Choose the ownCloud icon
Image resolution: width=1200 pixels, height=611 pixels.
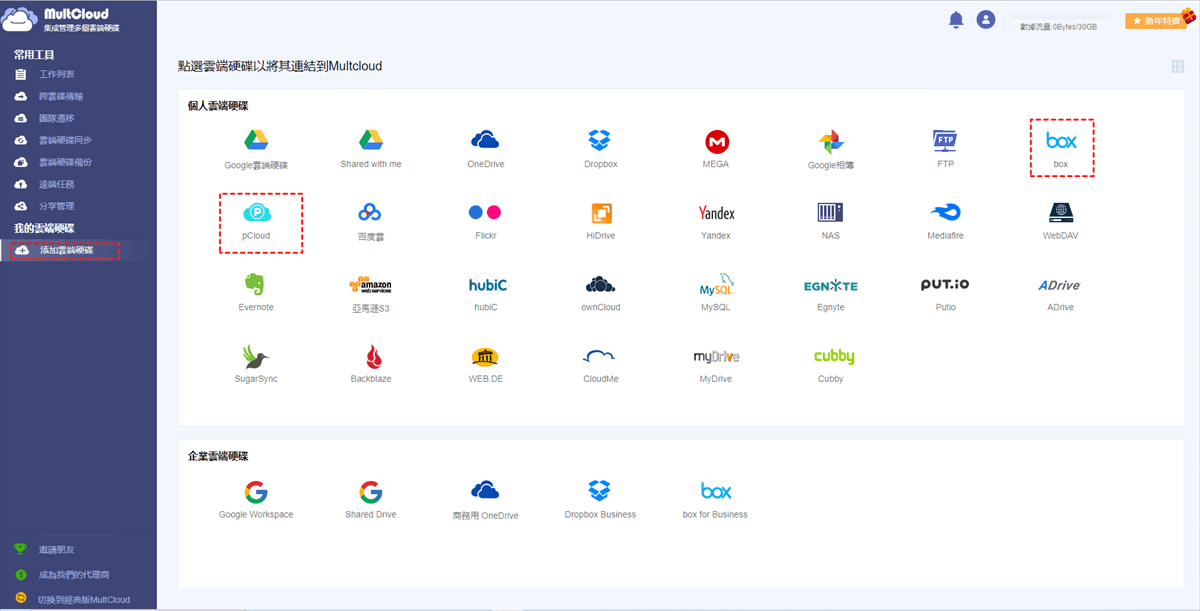pos(601,285)
